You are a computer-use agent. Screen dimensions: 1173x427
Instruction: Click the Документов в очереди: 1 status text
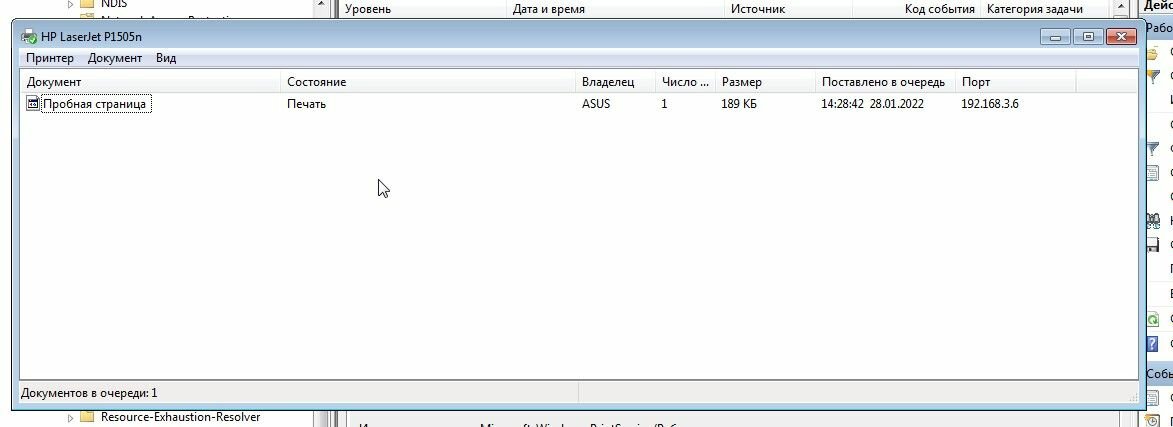pyautogui.click(x=89, y=393)
